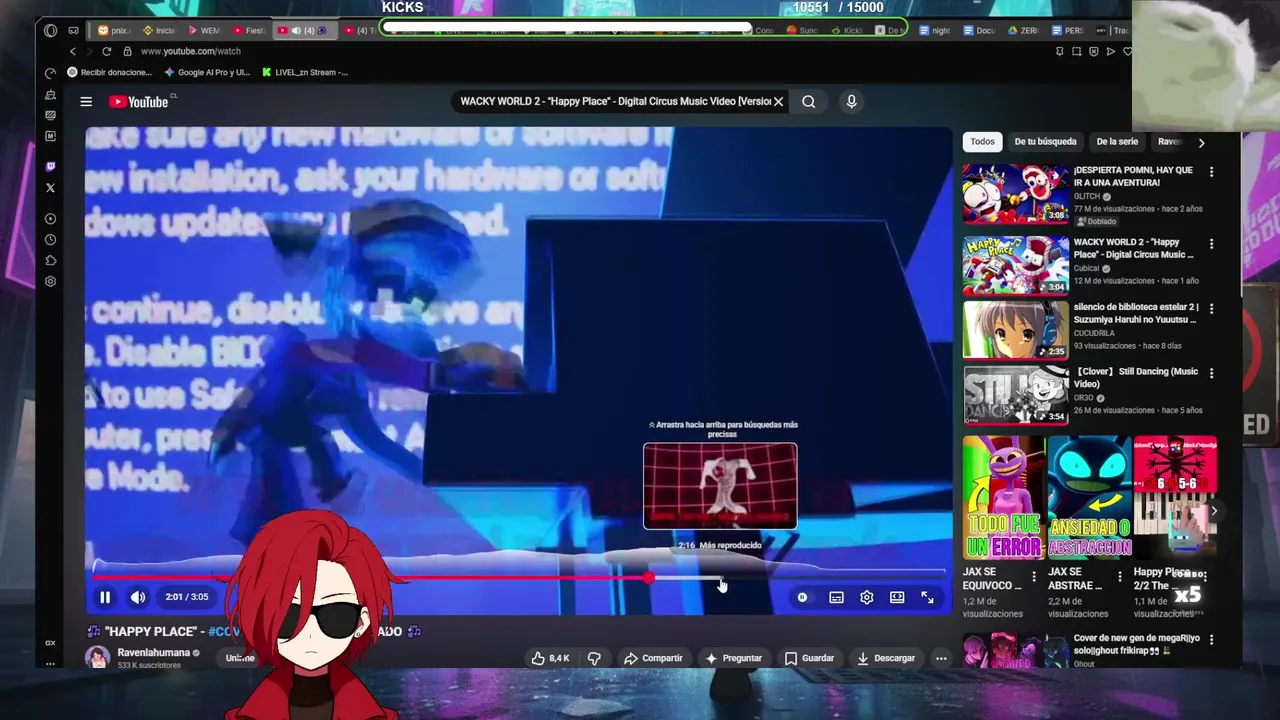Viewport: 1280px width, 720px height.
Task: Click the Descargar download button
Action: tap(886, 658)
